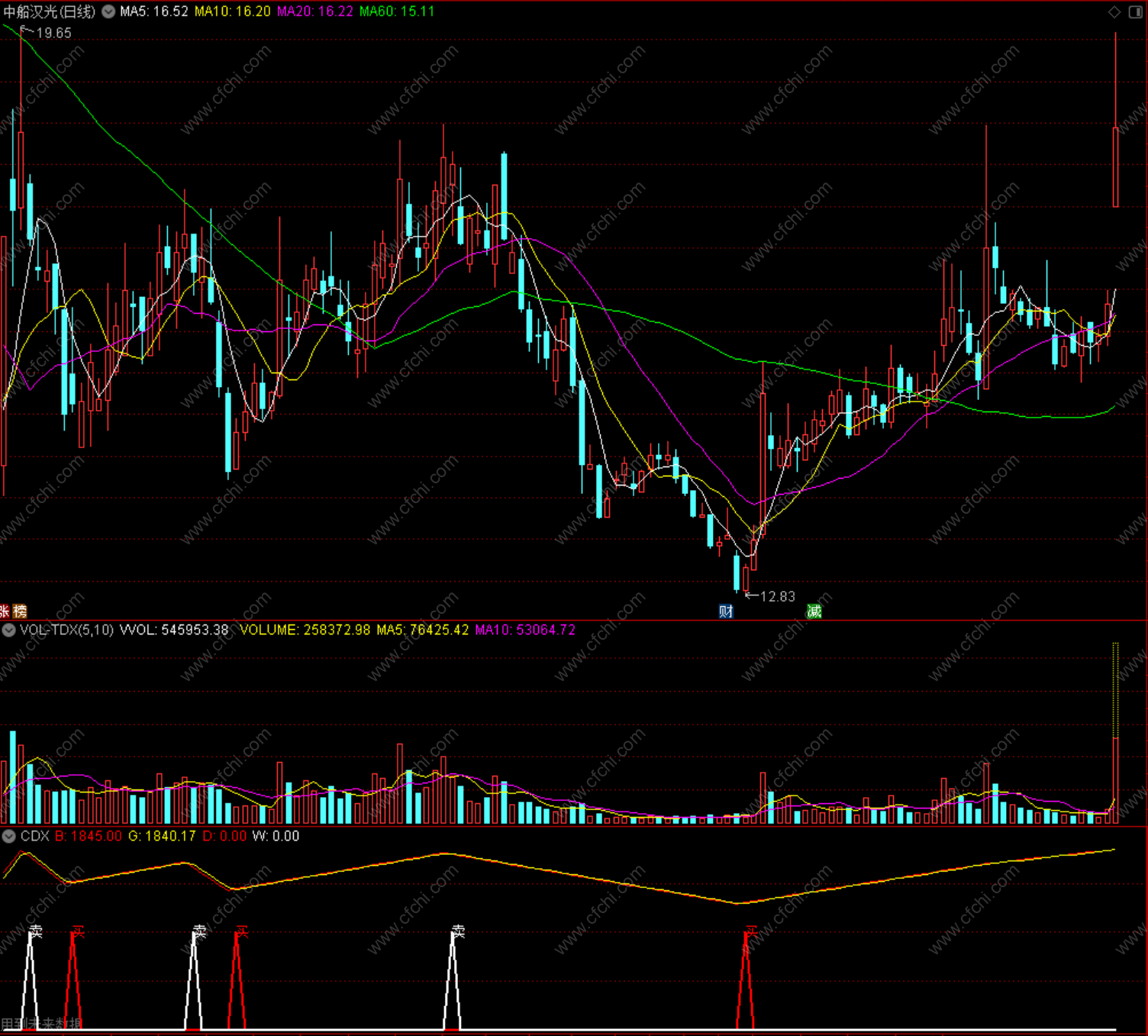This screenshot has width=1148, height=1036.
Task: Click the first red 买 signal label
Action: click(x=78, y=931)
